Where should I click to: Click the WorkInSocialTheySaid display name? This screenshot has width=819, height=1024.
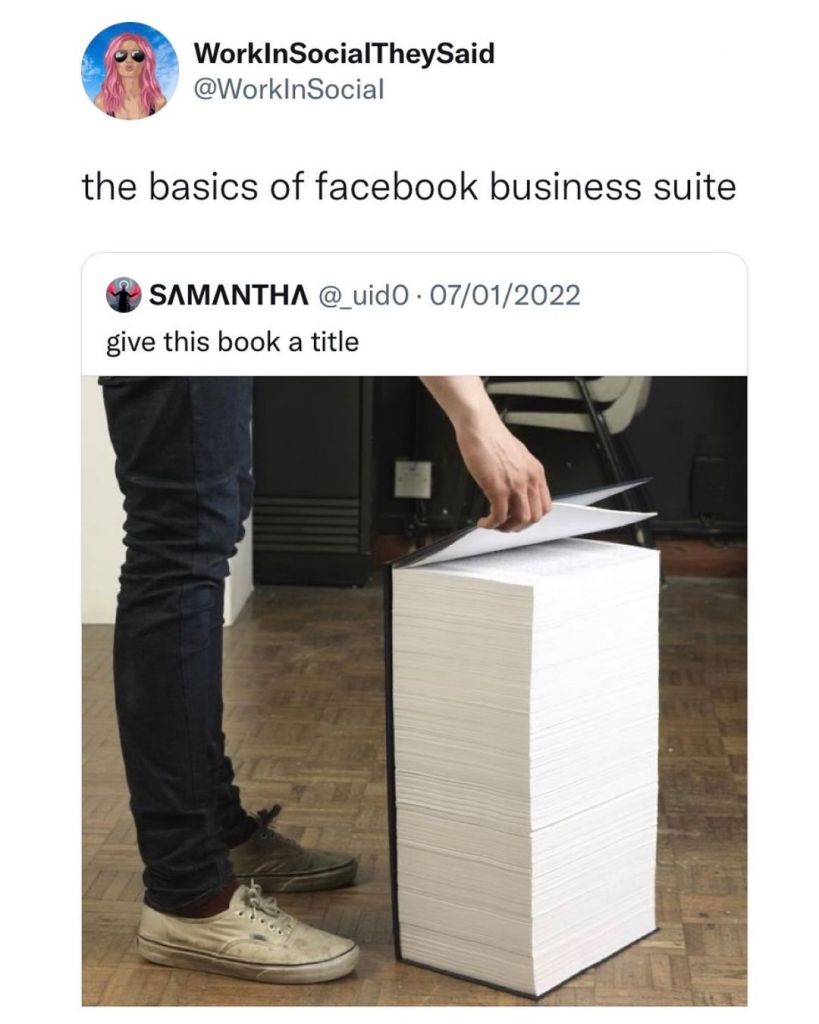tap(344, 53)
